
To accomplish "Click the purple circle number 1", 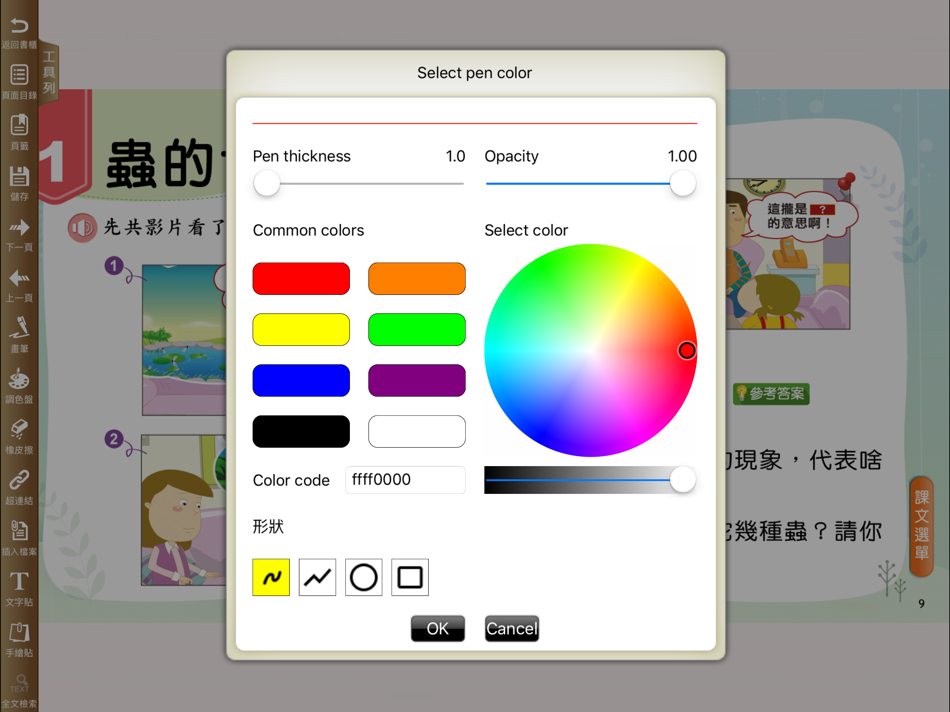I will coord(114,265).
